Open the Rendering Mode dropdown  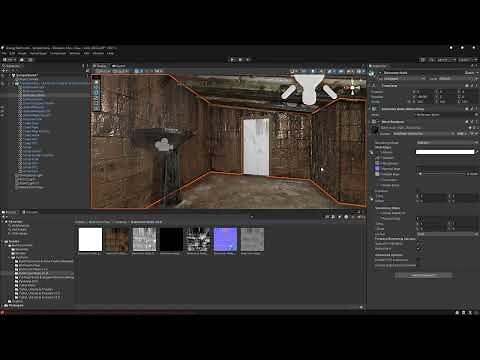(x=447, y=142)
